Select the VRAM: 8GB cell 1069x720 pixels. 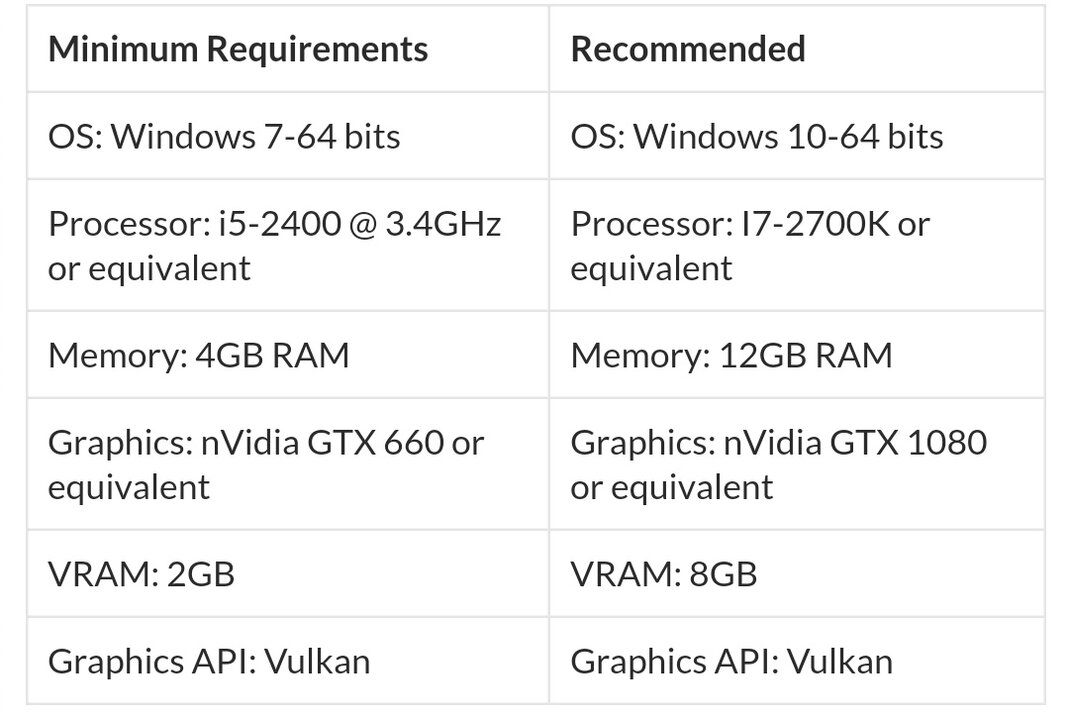[x=797, y=573]
